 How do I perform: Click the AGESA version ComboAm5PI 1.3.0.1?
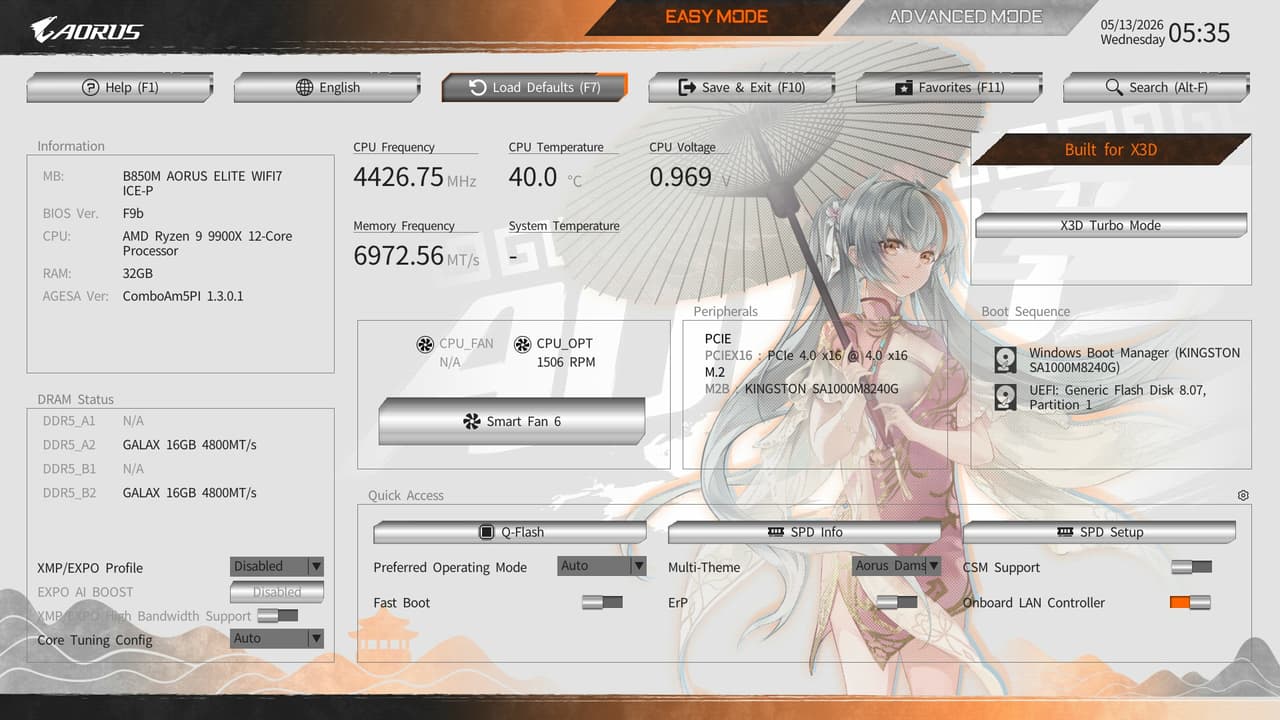[183, 296]
